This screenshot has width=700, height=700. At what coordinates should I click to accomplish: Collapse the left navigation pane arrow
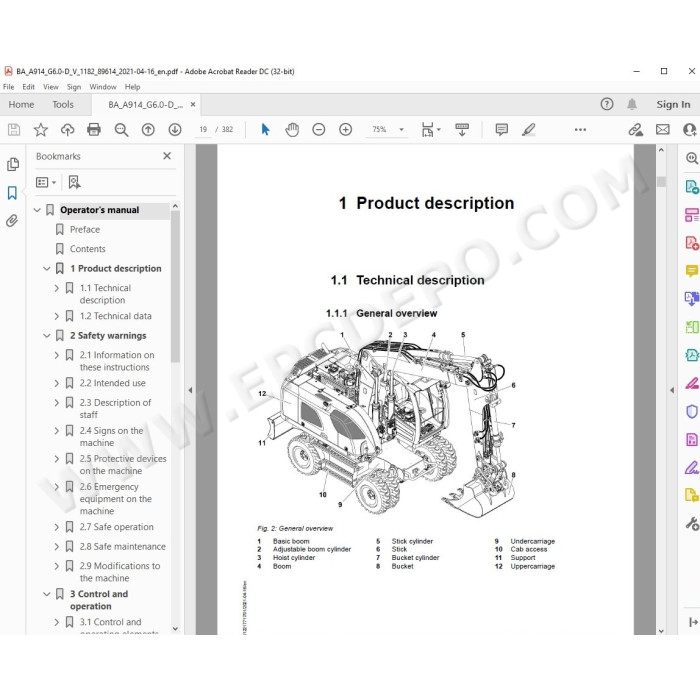(x=190, y=390)
